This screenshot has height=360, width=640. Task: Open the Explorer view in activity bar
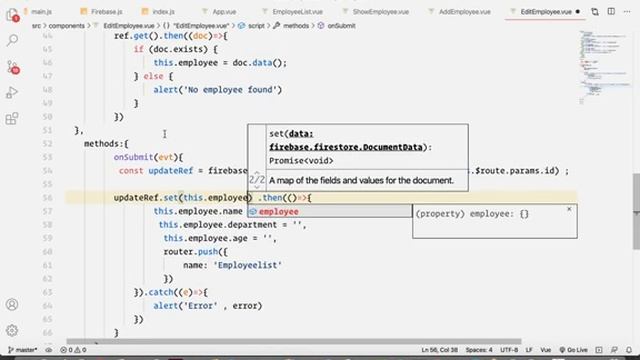click(12, 15)
